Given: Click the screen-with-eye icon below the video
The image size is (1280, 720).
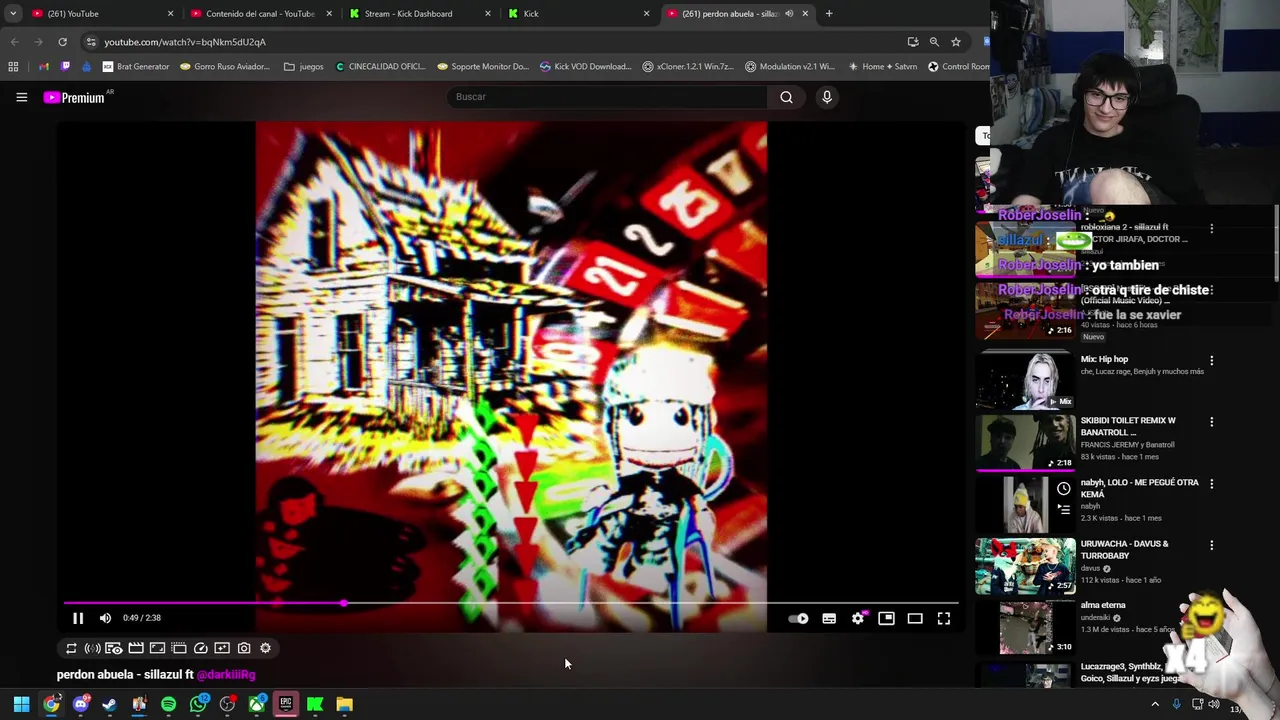Looking at the screenshot, I should [x=114, y=648].
